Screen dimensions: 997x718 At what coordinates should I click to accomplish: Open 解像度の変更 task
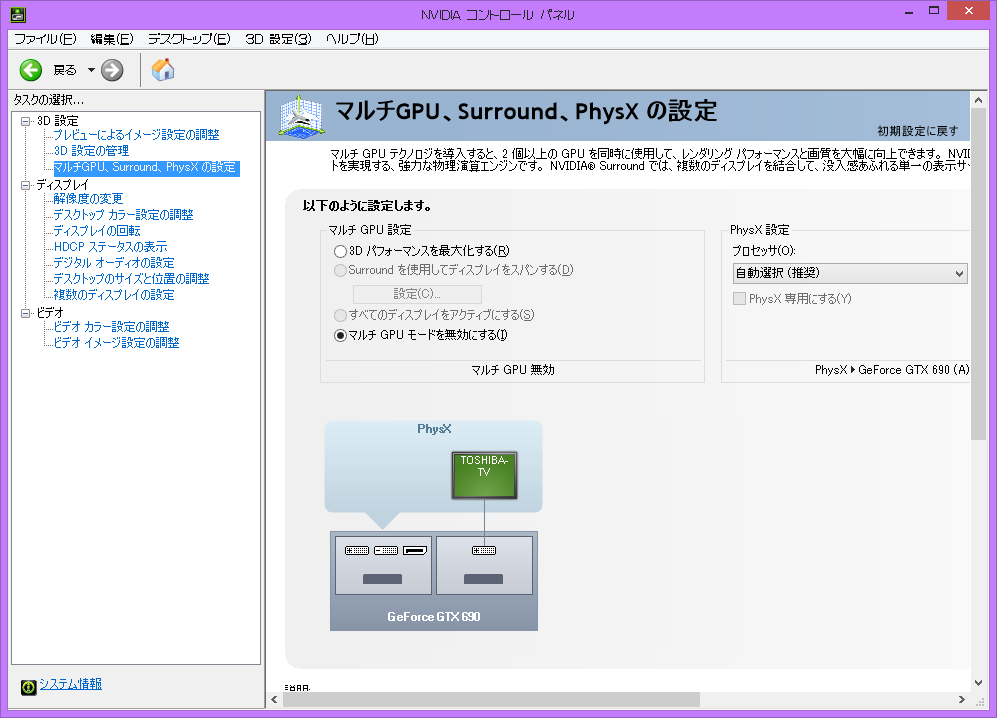point(88,198)
